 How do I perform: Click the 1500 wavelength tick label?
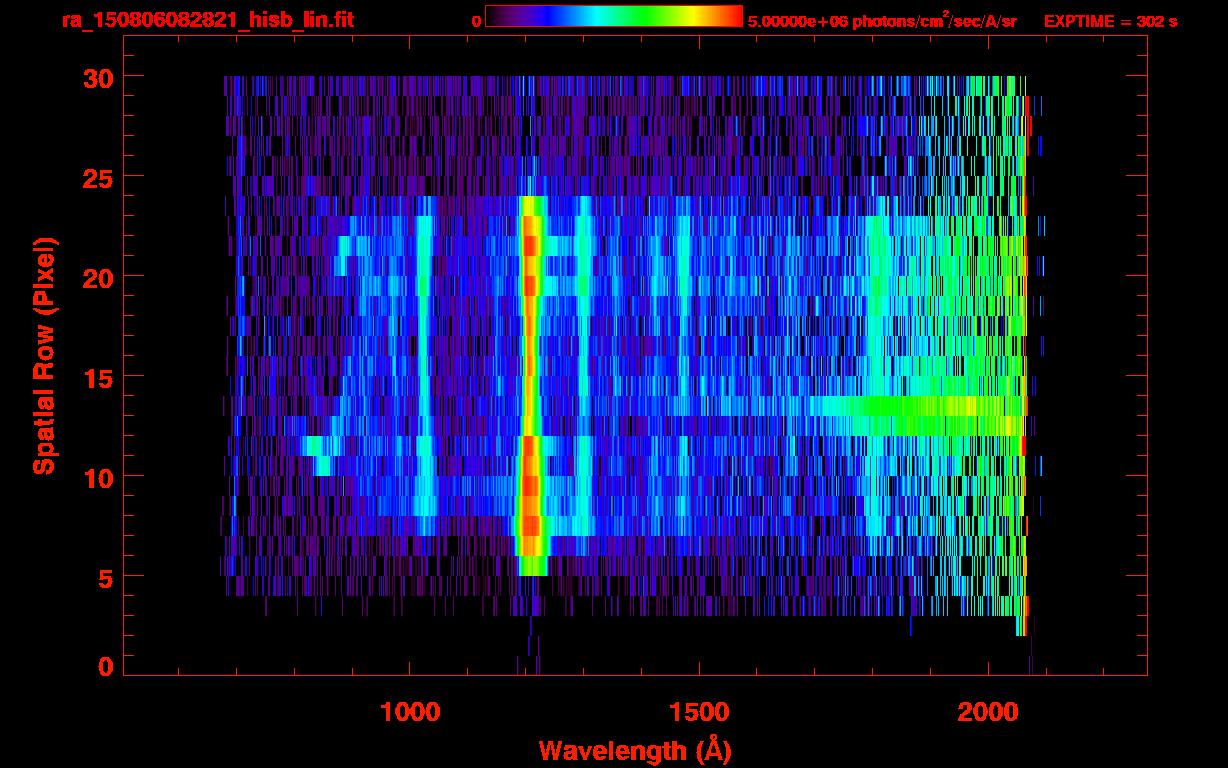[x=699, y=712]
